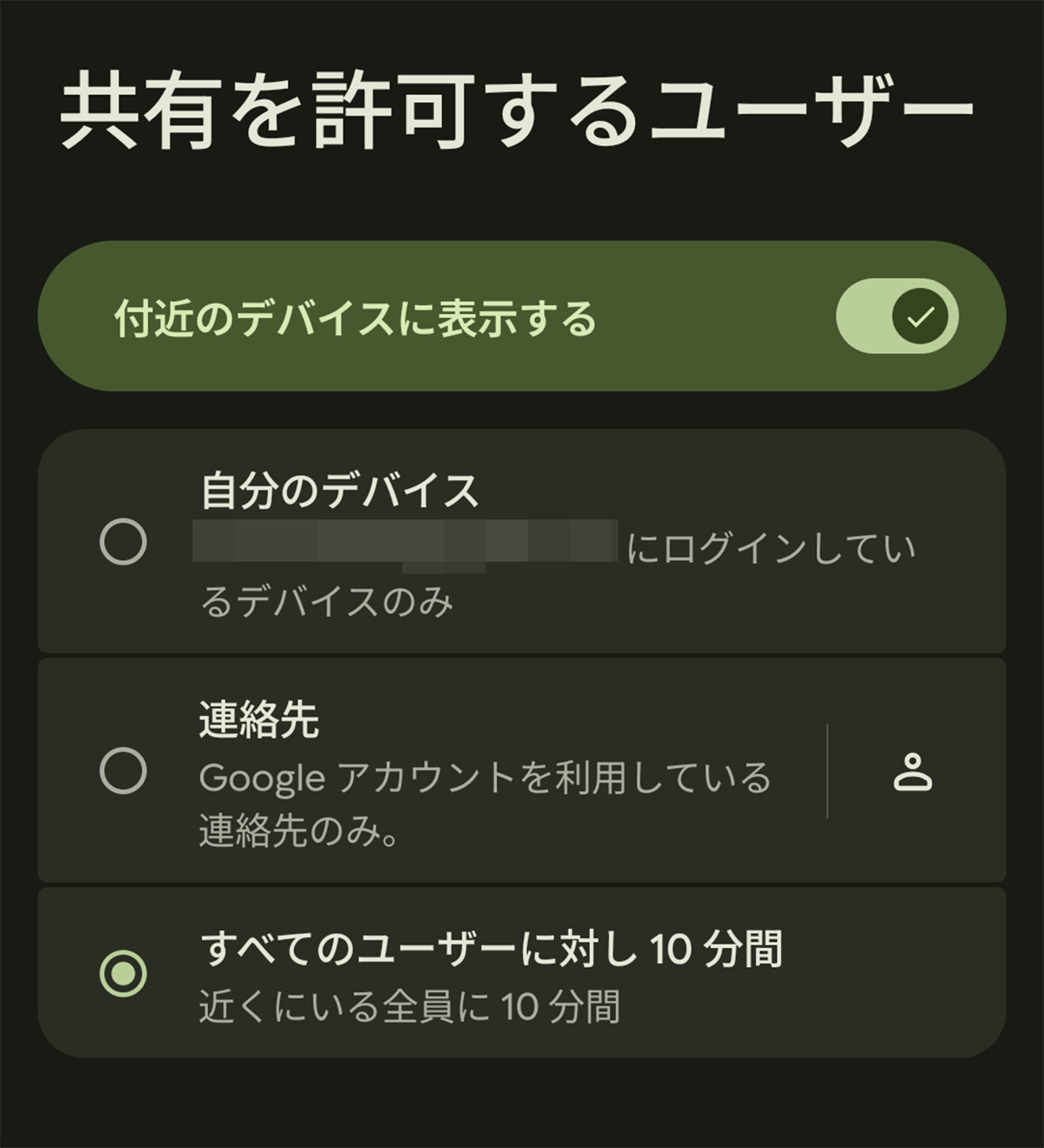Select the 連絡先 radio button
The height and width of the screenshot is (1148, 1044).
point(123,771)
